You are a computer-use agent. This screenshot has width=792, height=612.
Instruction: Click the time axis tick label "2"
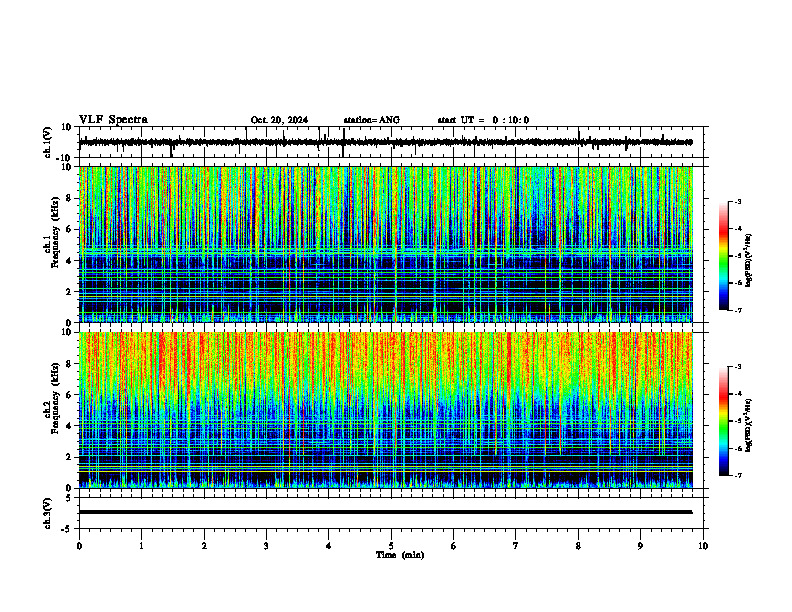click(204, 546)
